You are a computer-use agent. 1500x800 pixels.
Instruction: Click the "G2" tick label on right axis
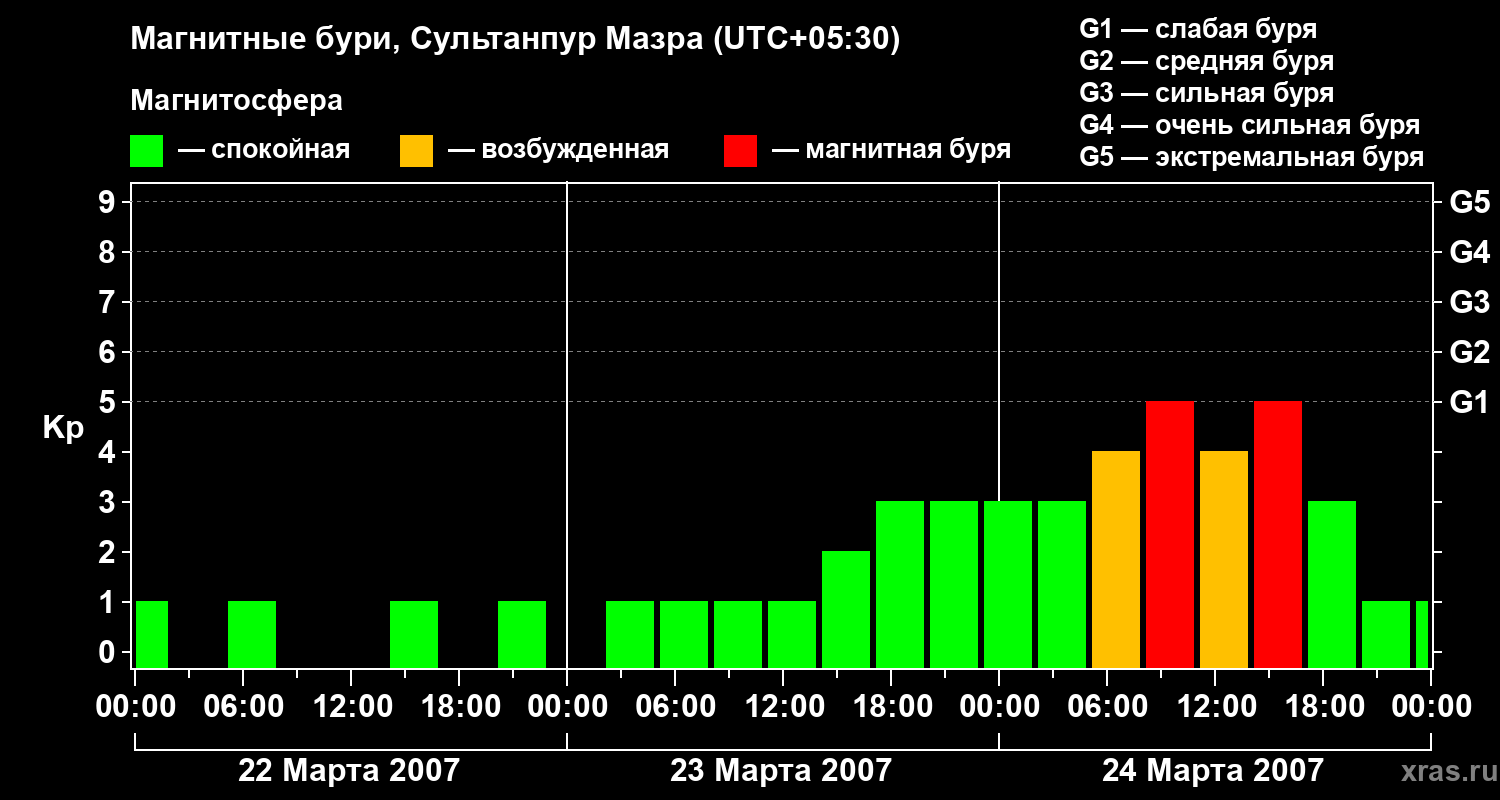click(x=1470, y=352)
